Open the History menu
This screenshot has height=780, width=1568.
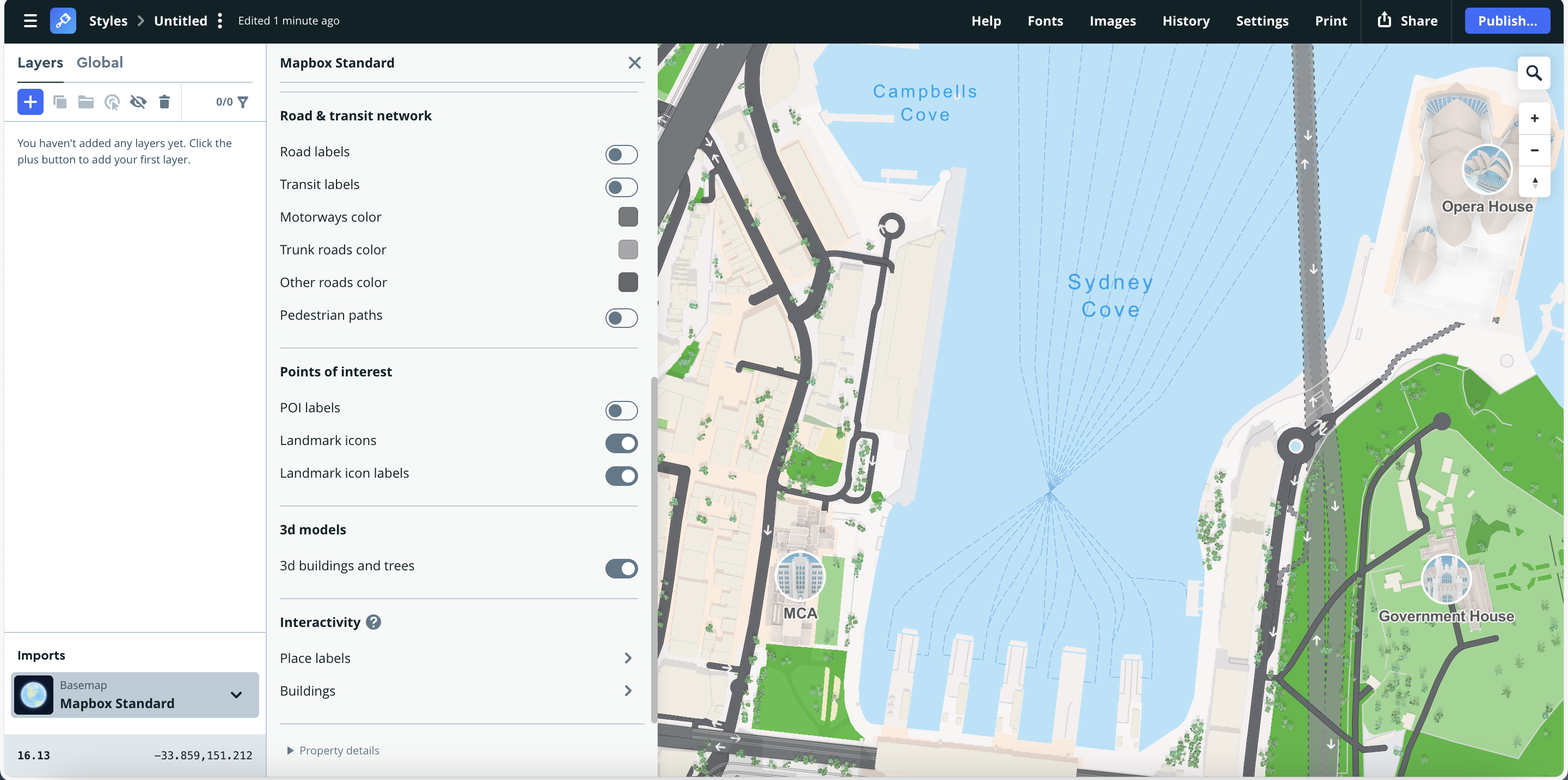pos(1186,20)
